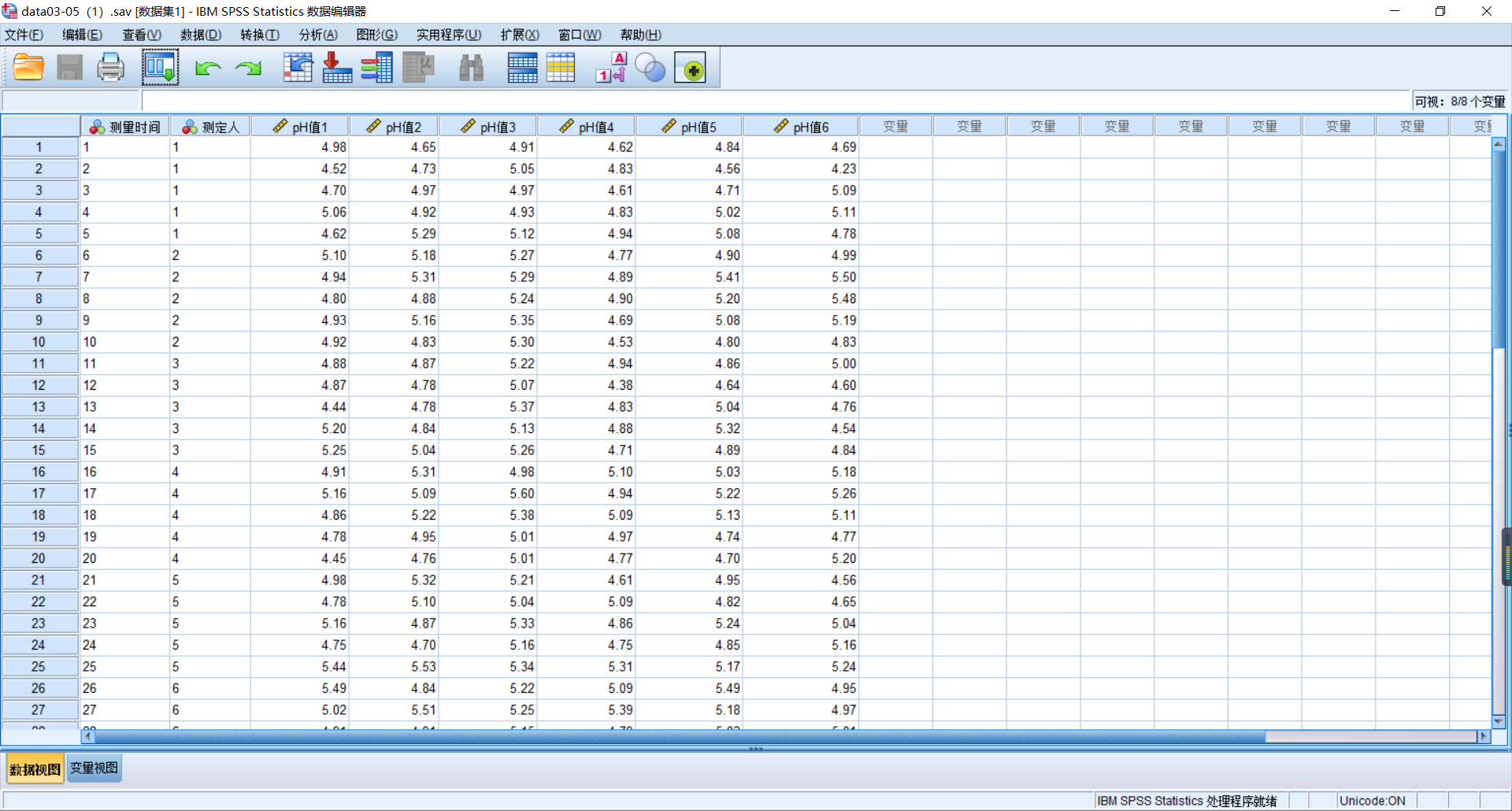
Task: Open 数据(D) menu
Action: click(x=201, y=35)
